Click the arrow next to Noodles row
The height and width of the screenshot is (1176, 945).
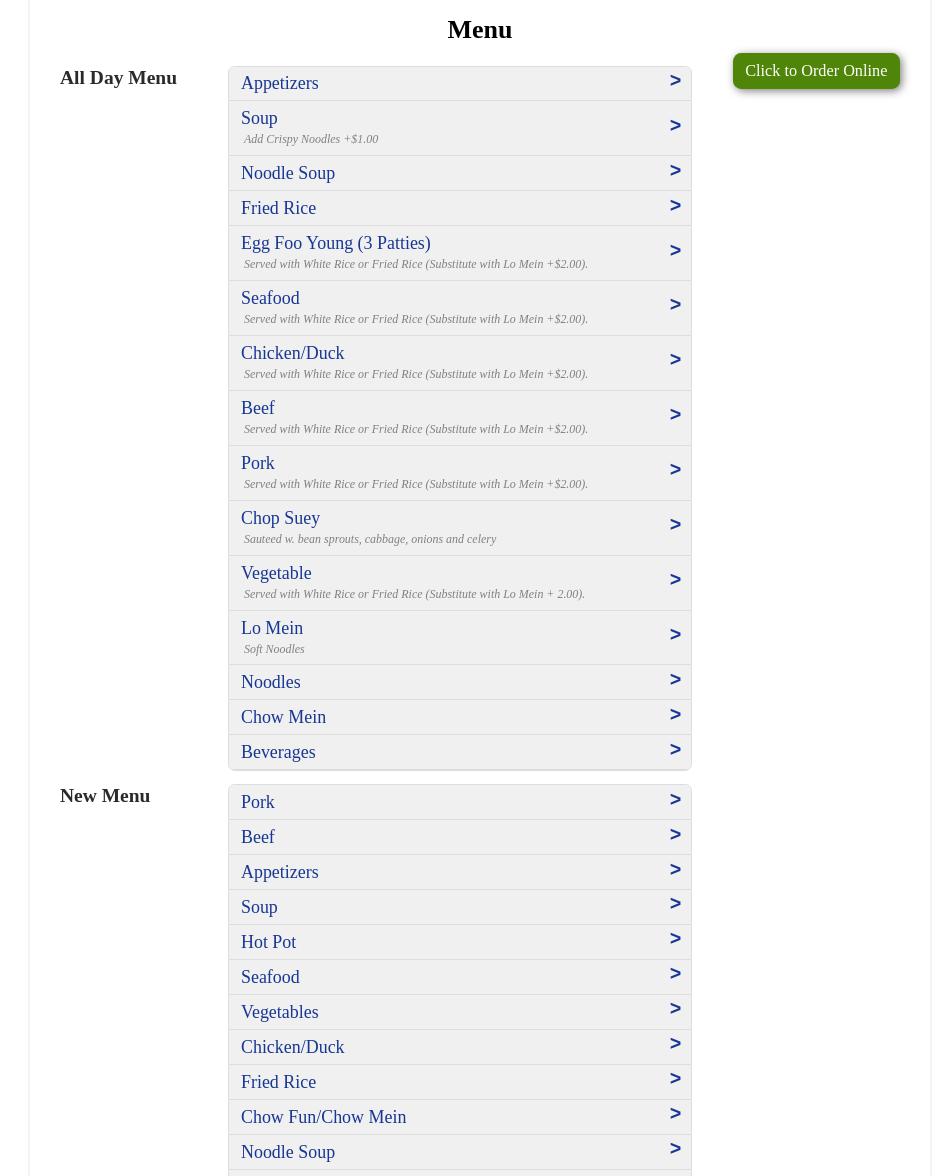[675, 680]
